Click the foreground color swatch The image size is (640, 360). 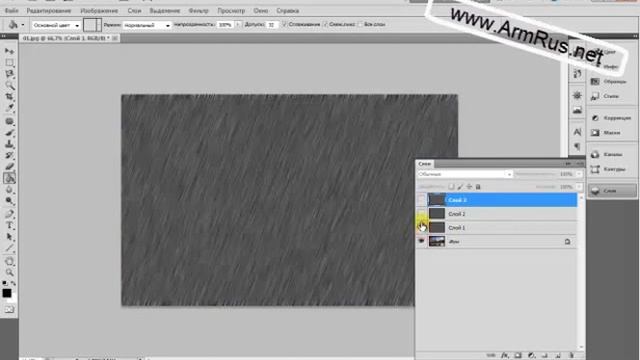[x=7, y=293]
